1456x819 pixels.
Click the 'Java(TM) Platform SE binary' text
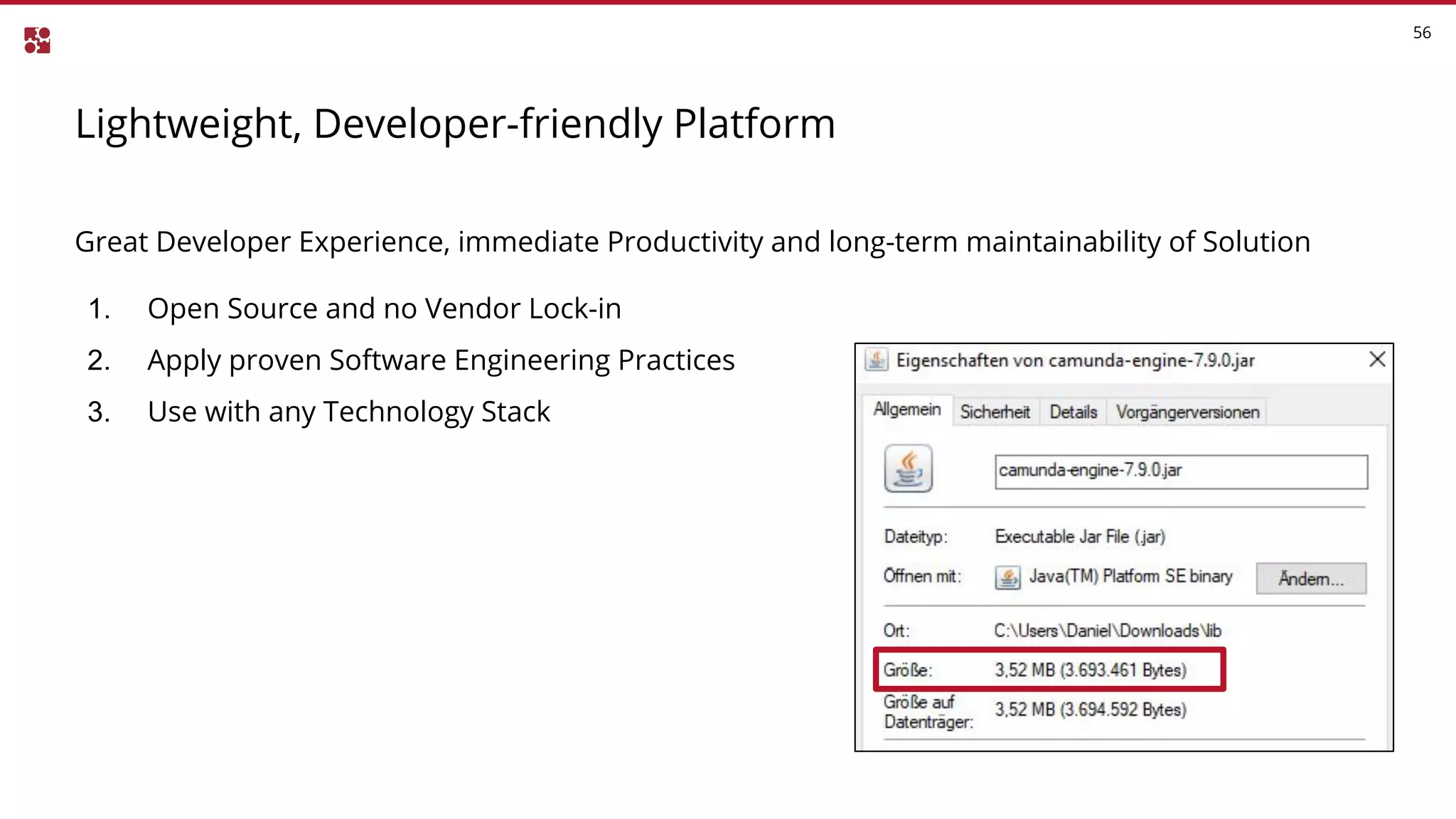pyautogui.click(x=1130, y=576)
